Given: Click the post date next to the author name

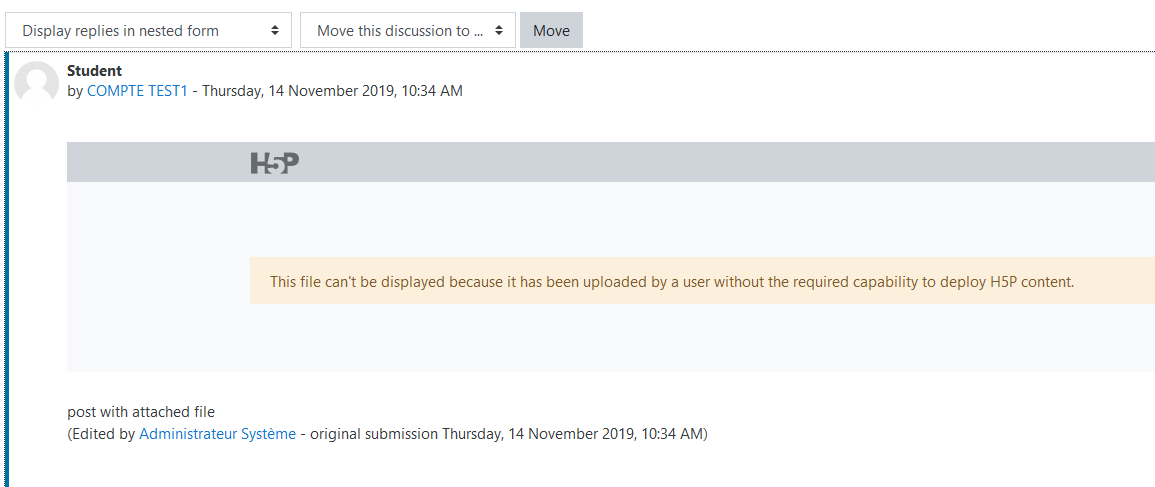Looking at the screenshot, I should (x=332, y=91).
